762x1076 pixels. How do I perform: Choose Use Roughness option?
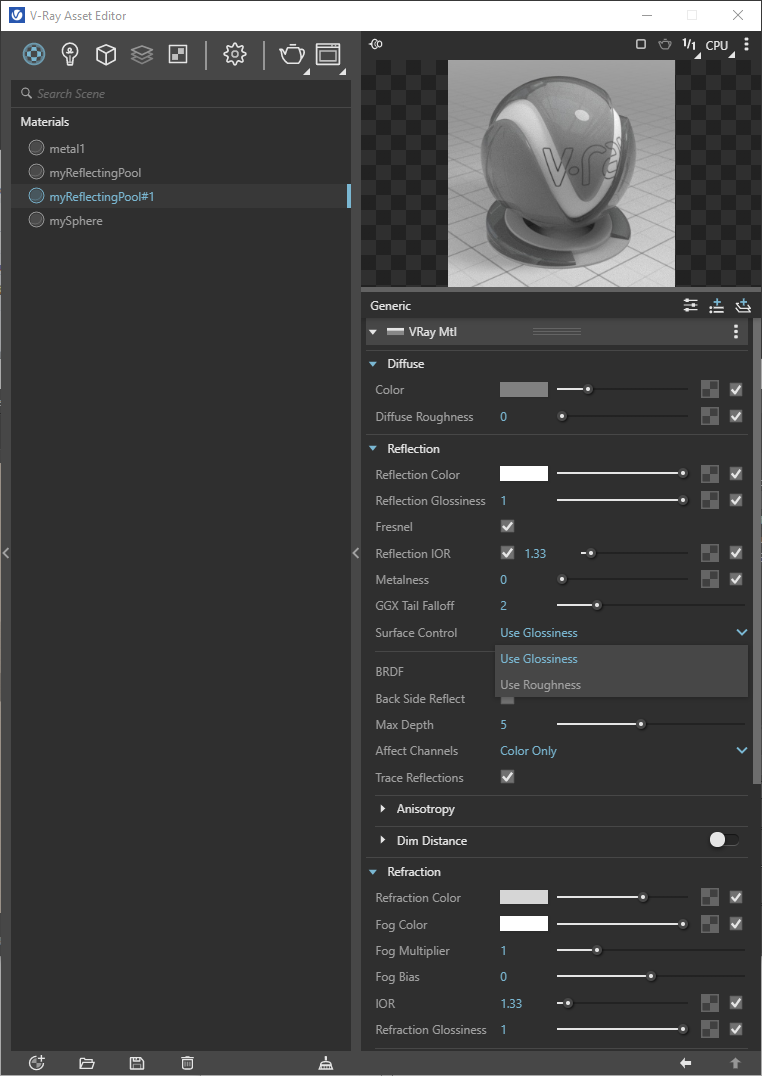pos(621,685)
